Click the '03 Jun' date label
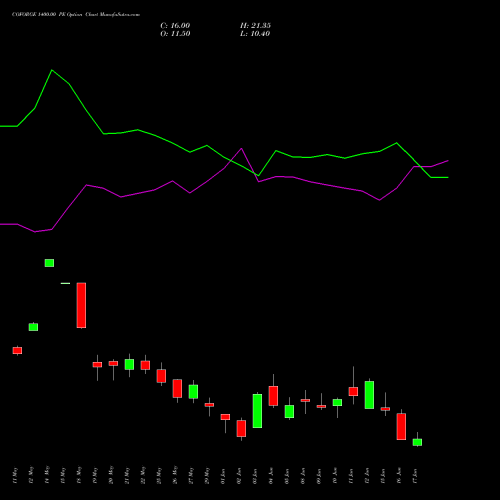This screenshot has height=500, width=500. pyautogui.click(x=255, y=476)
